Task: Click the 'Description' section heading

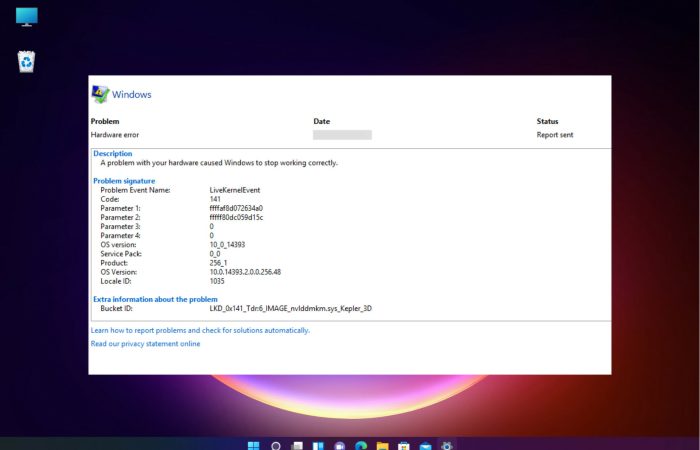Action: click(x=112, y=154)
